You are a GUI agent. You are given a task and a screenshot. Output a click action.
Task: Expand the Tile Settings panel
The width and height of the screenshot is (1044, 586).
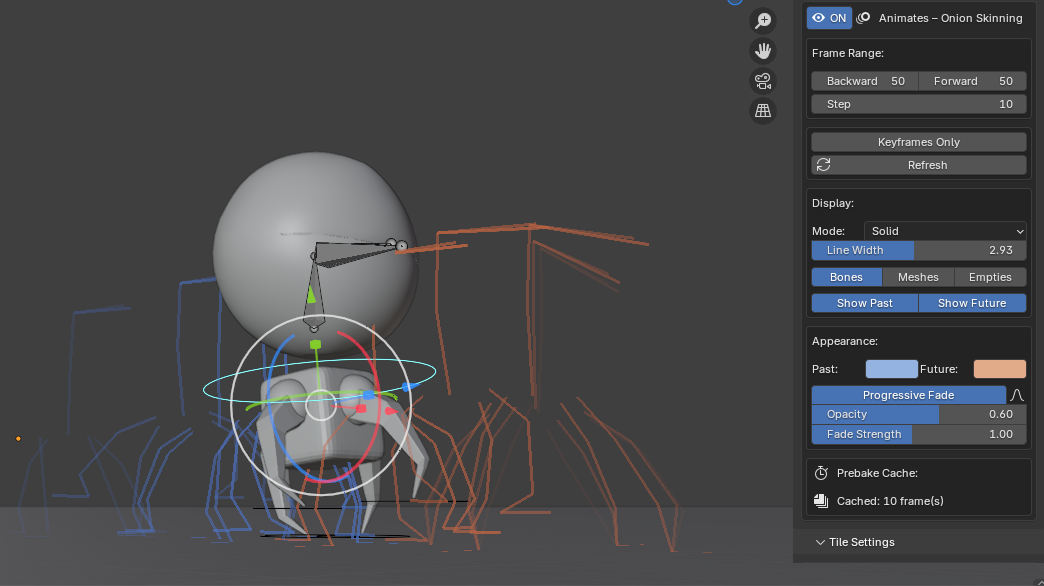[861, 542]
